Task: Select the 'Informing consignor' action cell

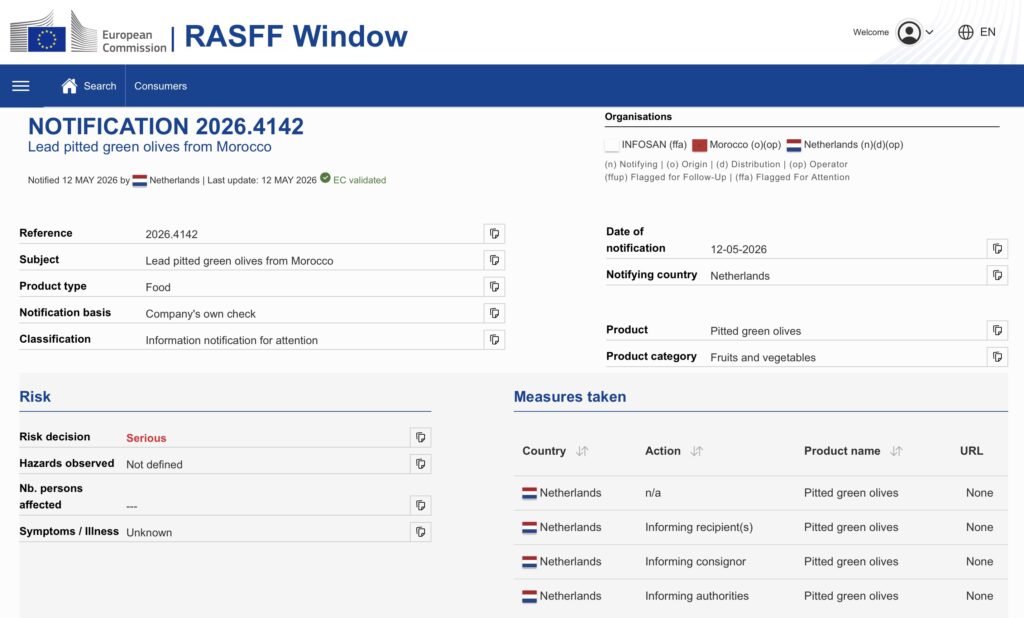Action: [x=696, y=561]
